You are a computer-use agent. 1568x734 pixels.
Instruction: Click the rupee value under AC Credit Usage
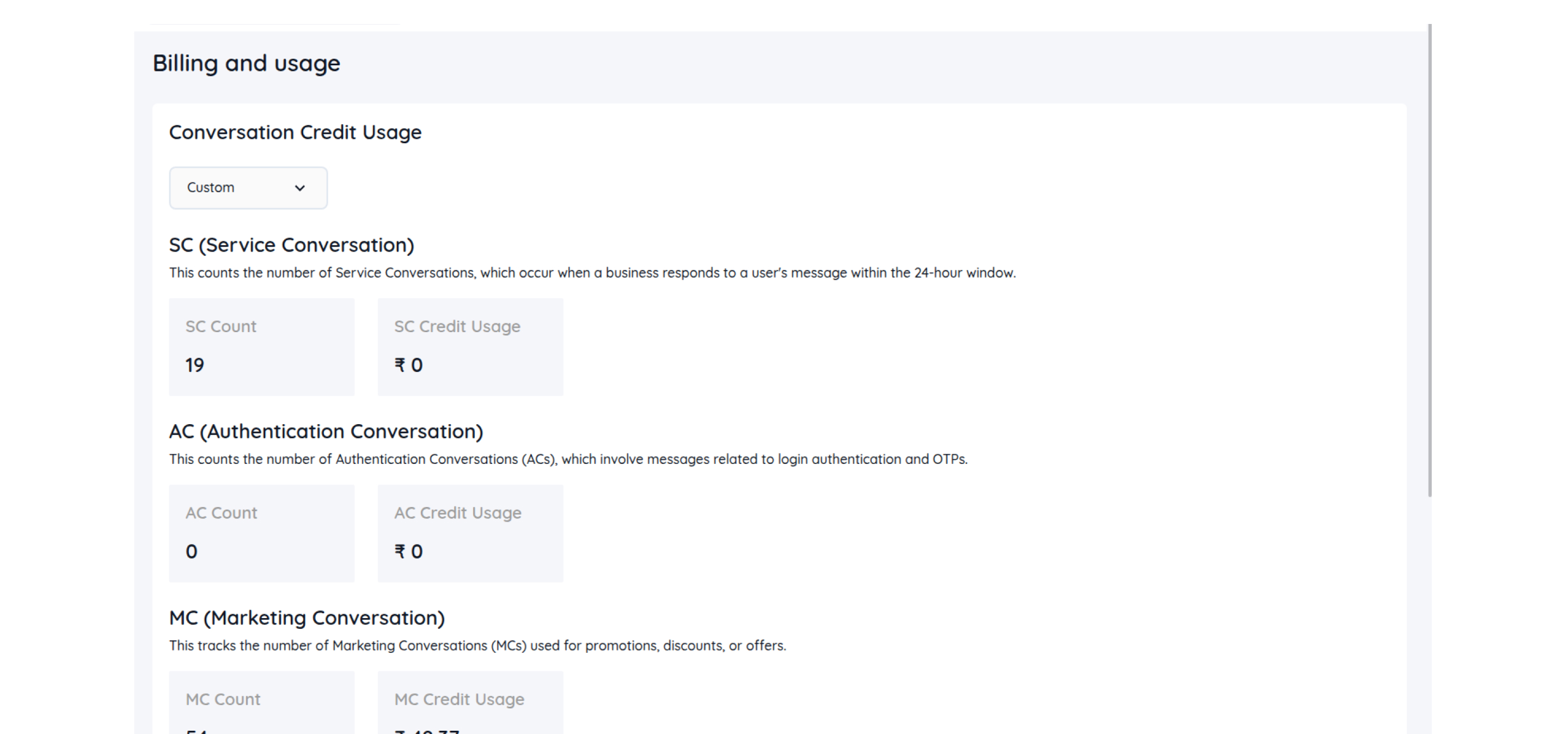[408, 552]
